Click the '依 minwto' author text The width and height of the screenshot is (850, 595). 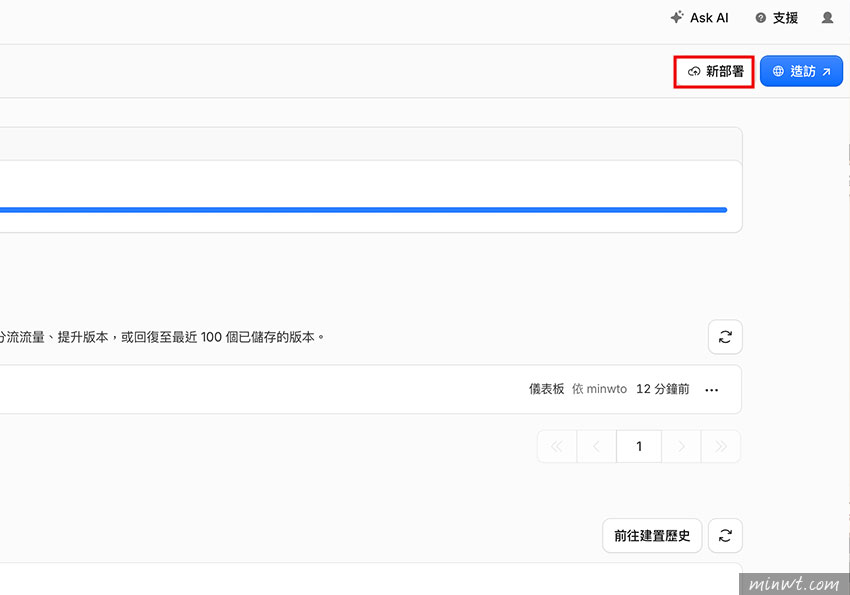(x=599, y=389)
